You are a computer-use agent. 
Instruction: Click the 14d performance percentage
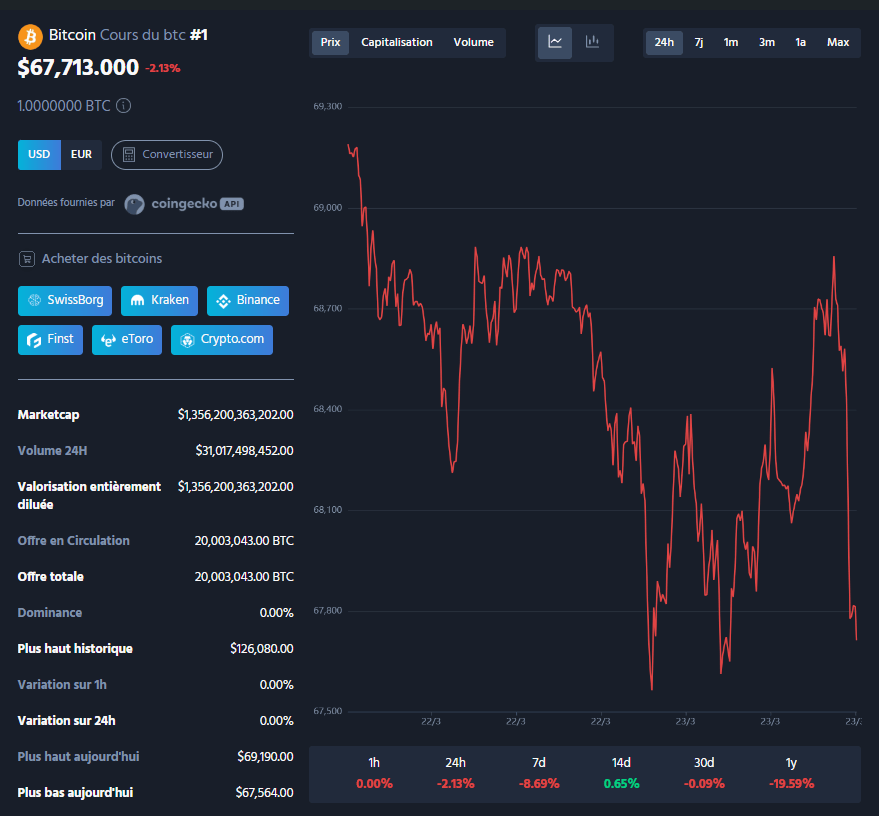621,784
